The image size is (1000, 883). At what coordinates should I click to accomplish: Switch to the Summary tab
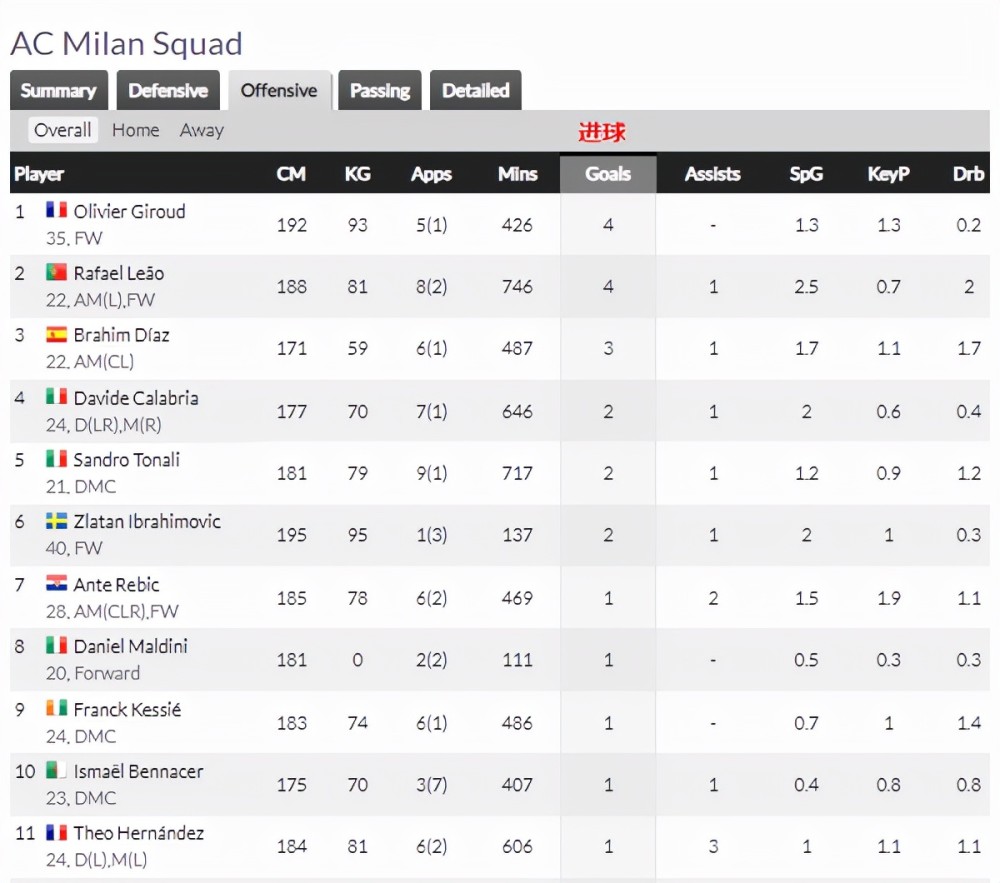[x=59, y=91]
